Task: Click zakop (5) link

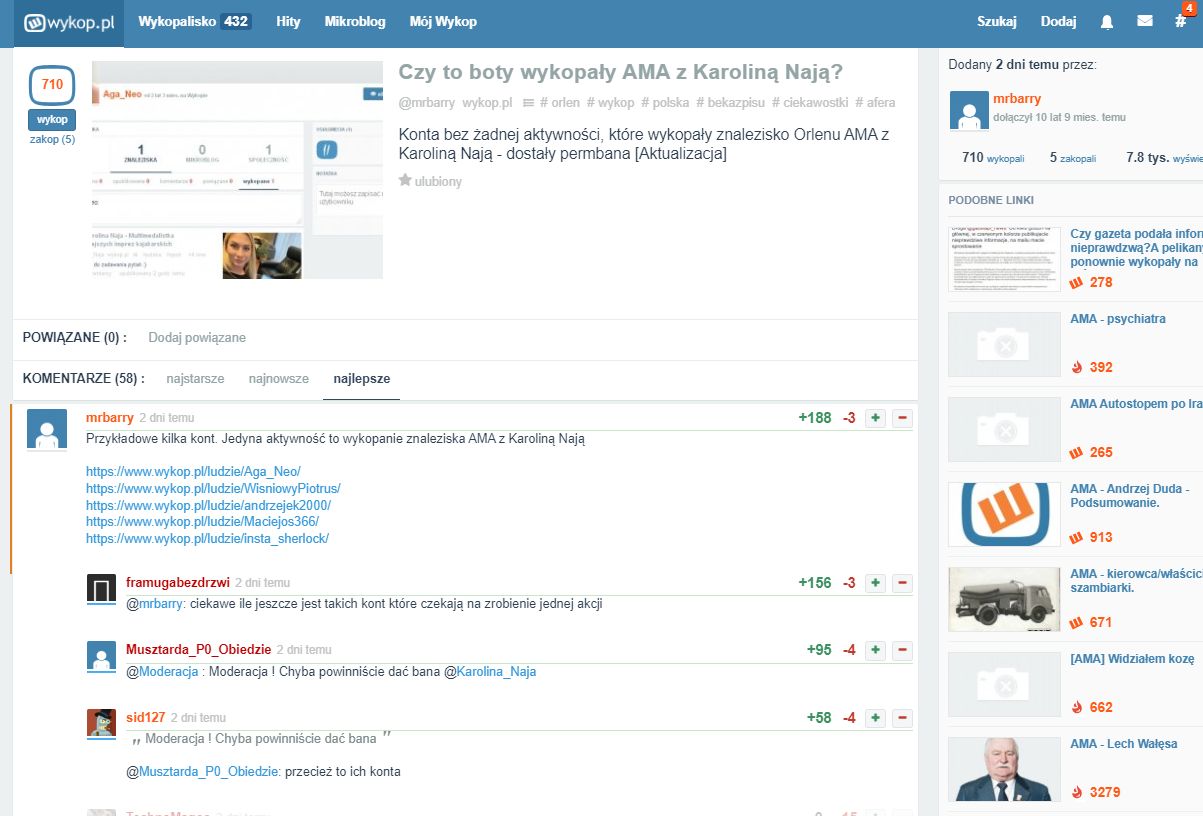Action: (x=52, y=139)
